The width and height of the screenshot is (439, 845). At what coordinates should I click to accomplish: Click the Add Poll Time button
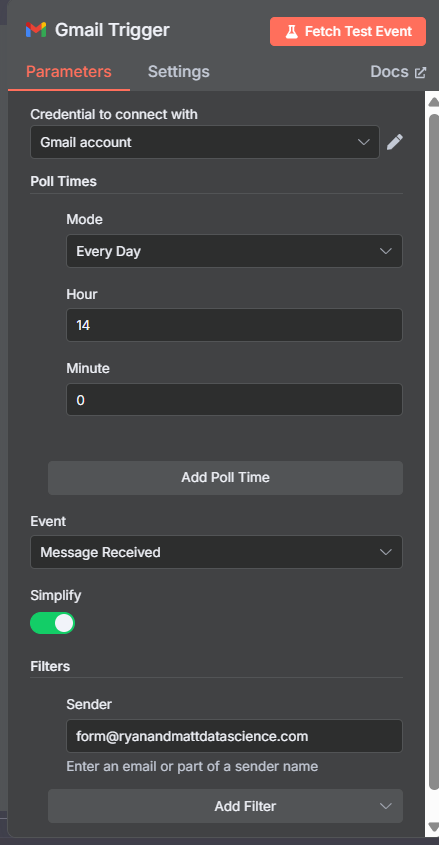tap(225, 477)
